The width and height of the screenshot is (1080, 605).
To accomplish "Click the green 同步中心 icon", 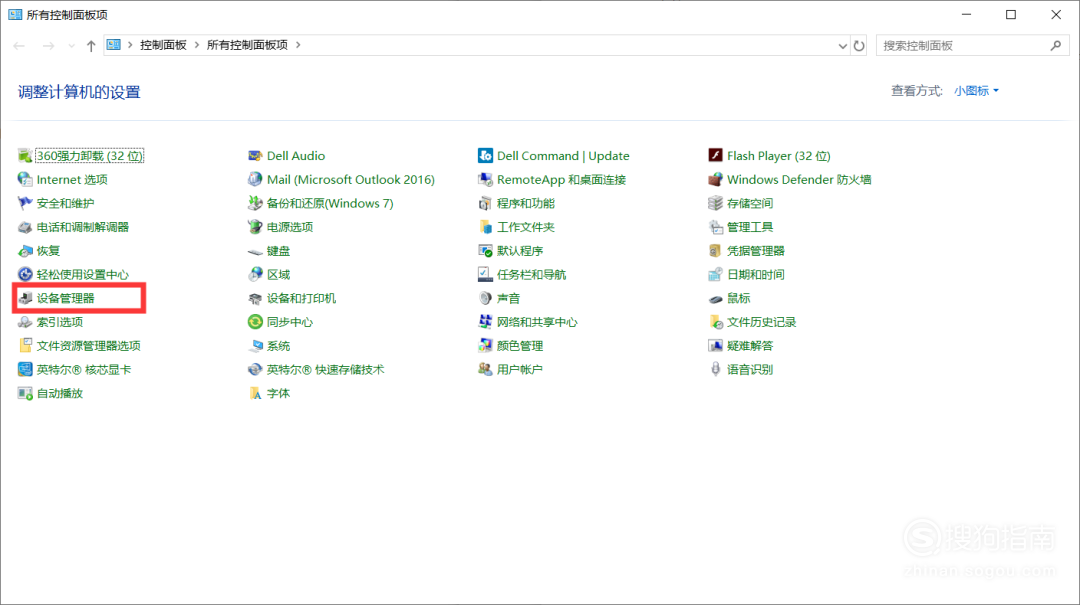I will [x=255, y=322].
